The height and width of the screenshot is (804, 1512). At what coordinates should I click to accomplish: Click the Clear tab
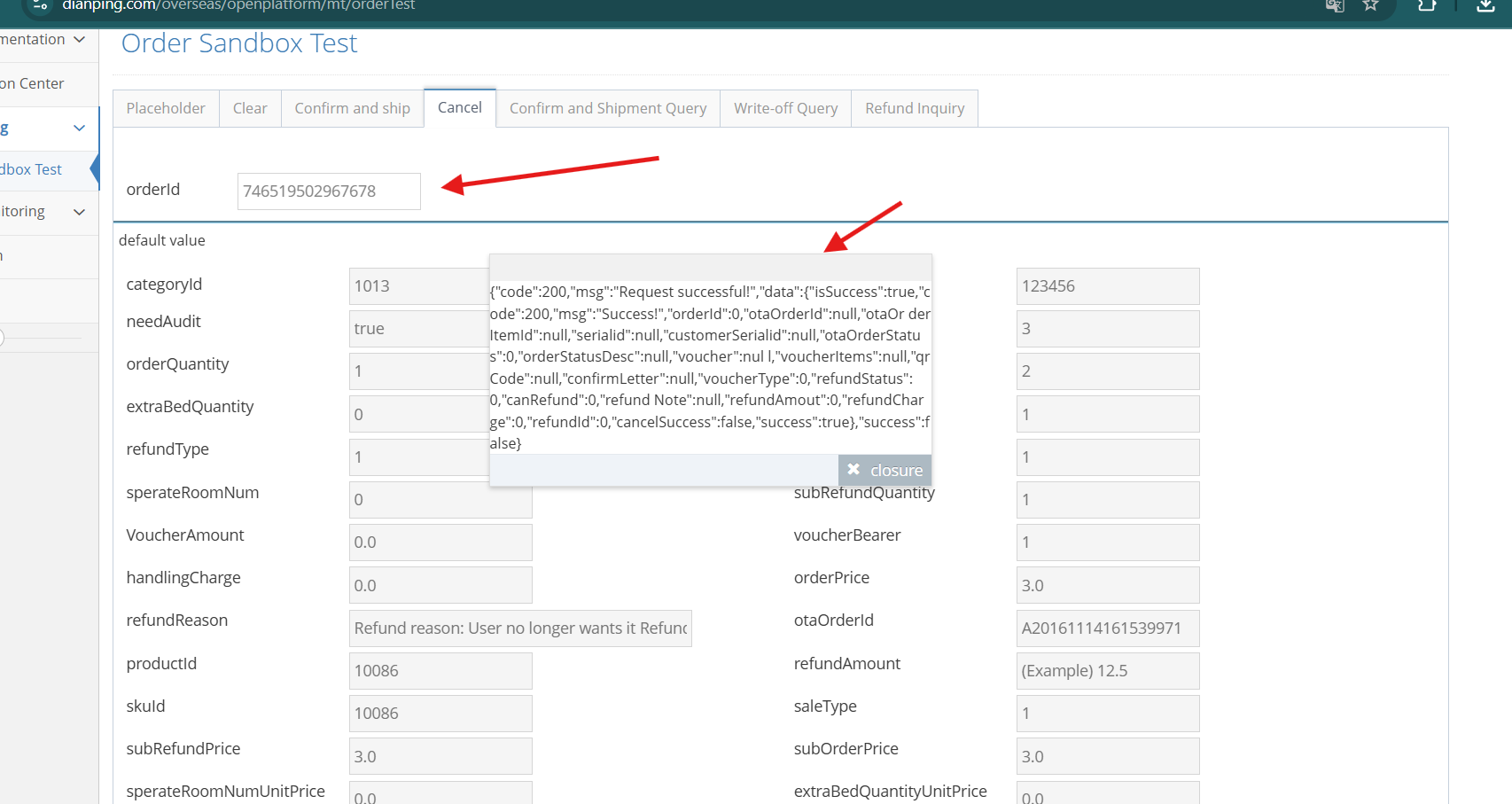click(x=250, y=108)
